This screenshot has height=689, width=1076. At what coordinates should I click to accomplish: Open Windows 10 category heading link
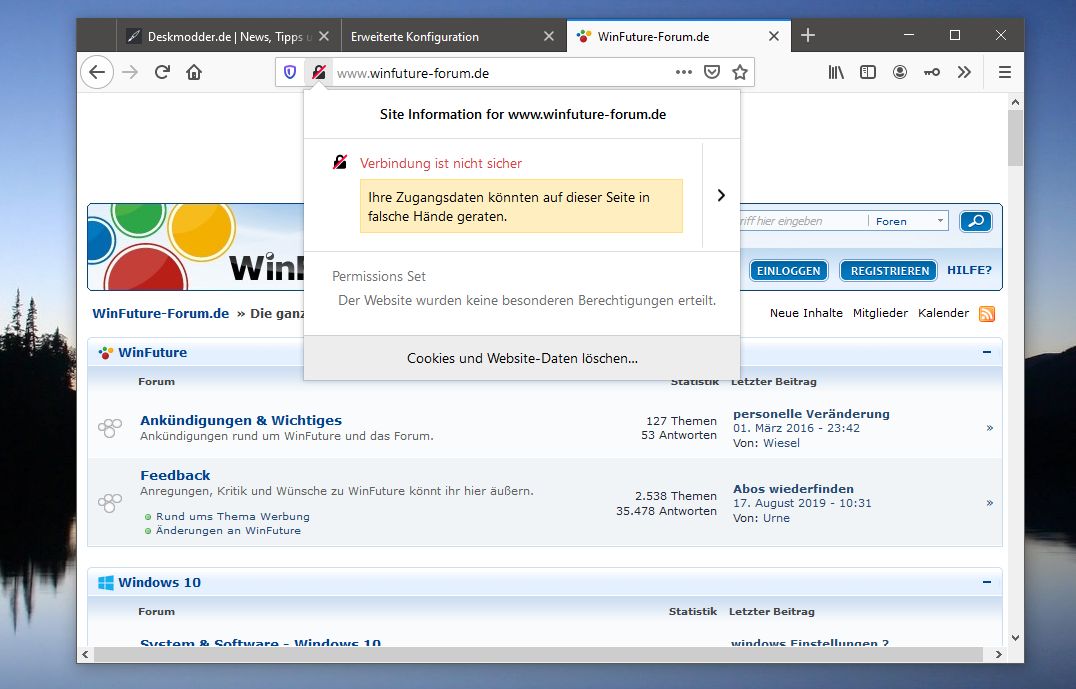pyautogui.click(x=159, y=583)
